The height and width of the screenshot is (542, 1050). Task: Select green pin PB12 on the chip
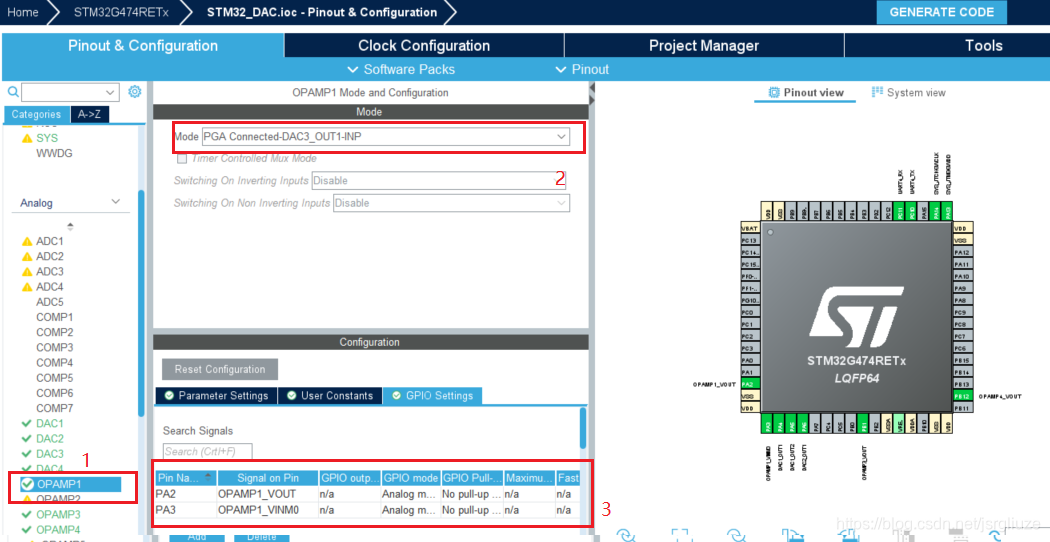(x=963, y=397)
